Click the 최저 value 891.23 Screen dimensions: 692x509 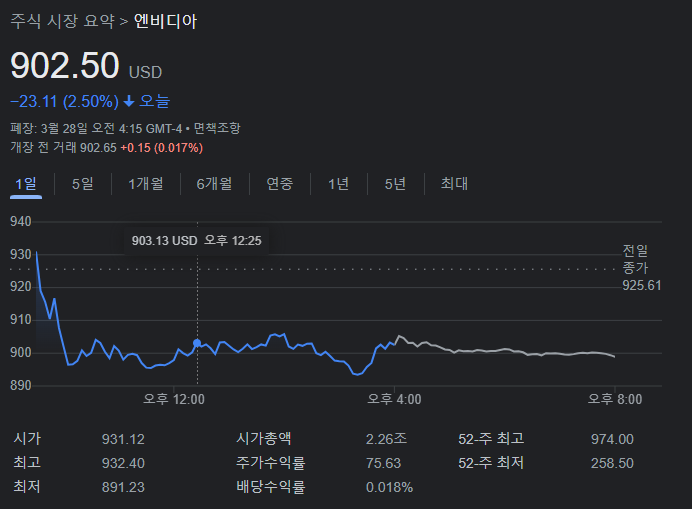(x=123, y=487)
